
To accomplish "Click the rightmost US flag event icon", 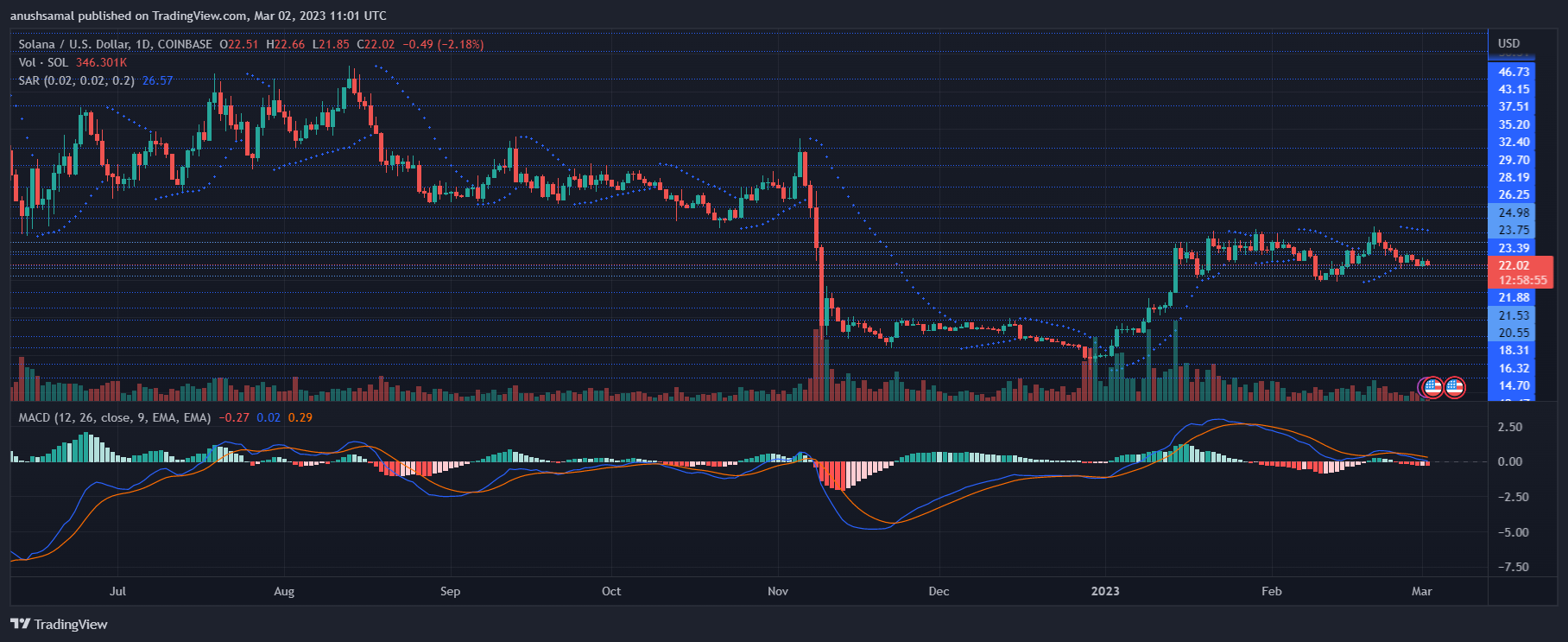I will click(x=1455, y=387).
